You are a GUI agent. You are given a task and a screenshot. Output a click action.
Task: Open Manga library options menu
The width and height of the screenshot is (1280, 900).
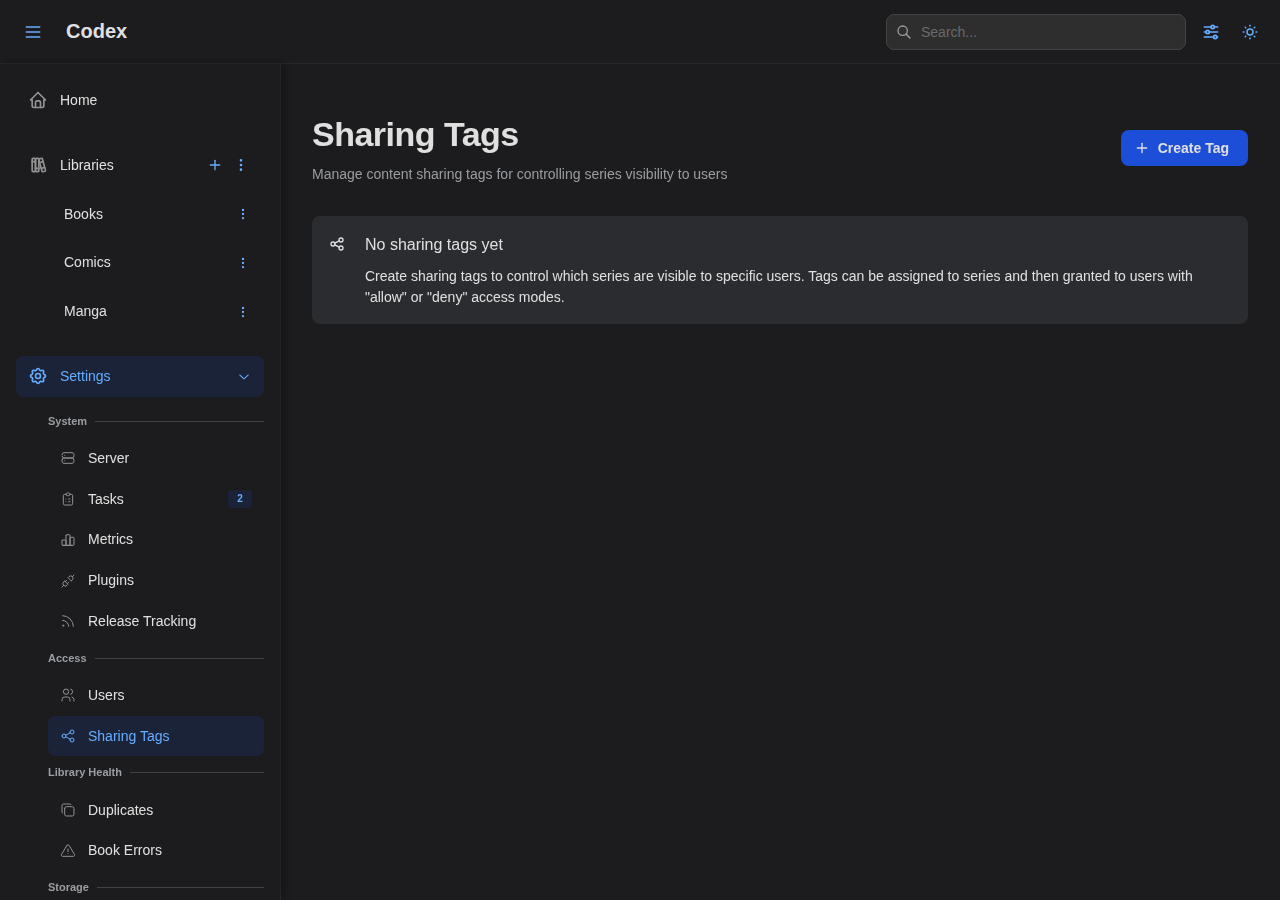(x=242, y=312)
